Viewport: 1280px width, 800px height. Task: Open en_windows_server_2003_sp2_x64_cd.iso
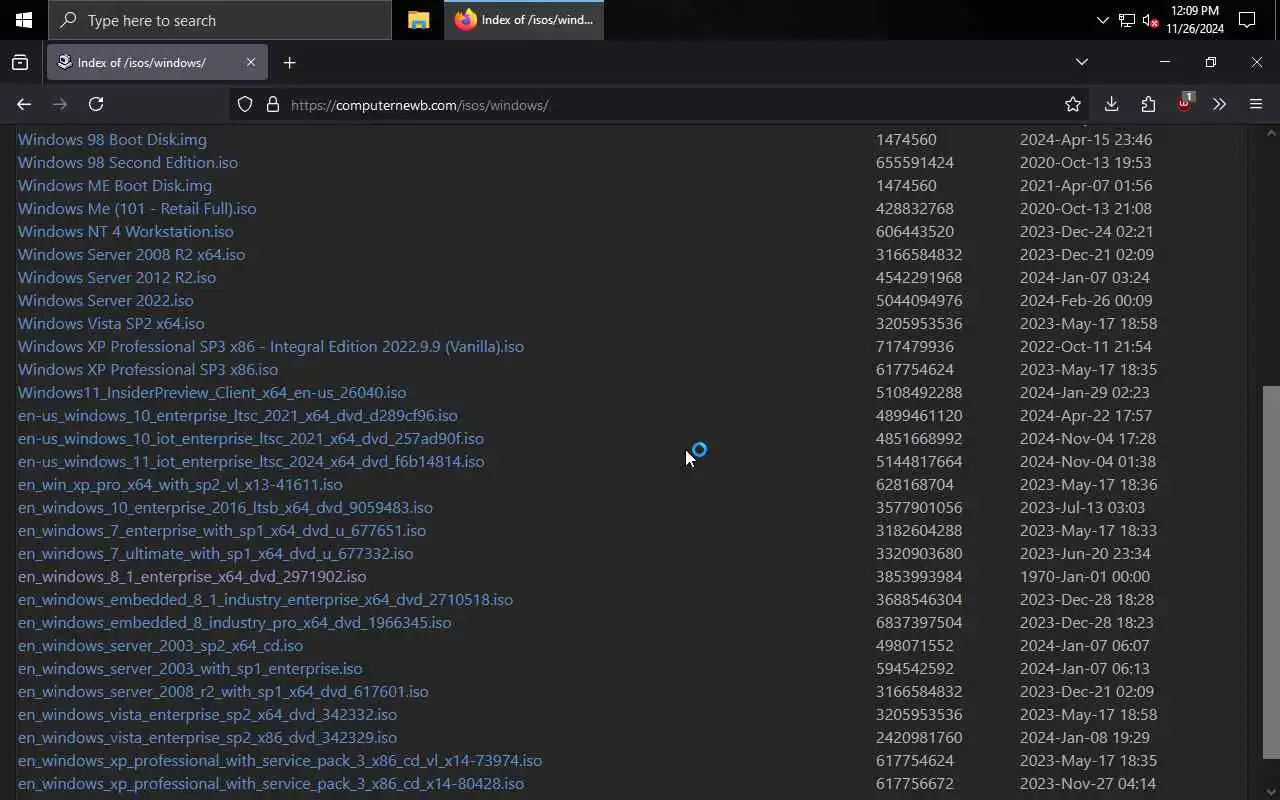(160, 646)
